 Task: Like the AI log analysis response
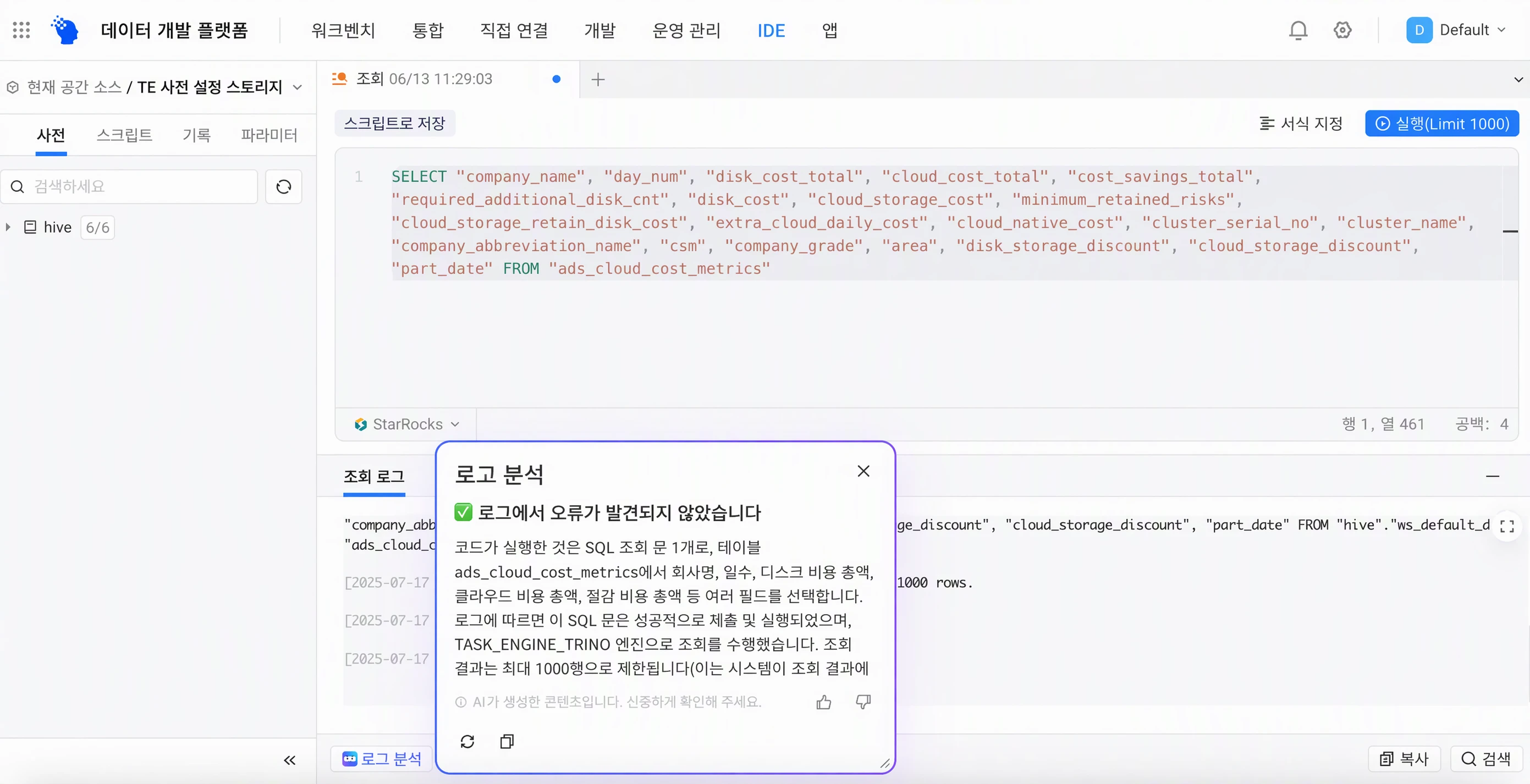(824, 703)
